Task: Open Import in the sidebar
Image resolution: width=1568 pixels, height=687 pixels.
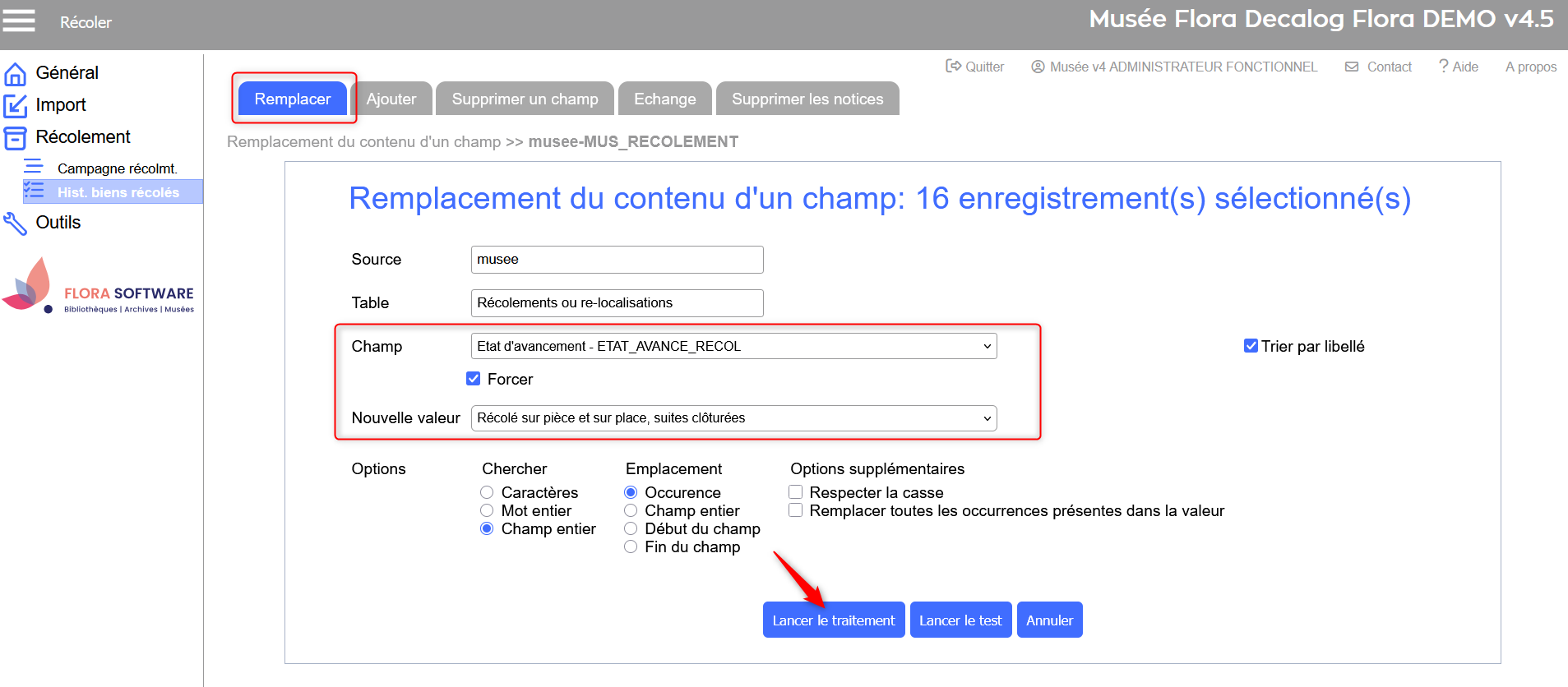Action: click(x=61, y=105)
